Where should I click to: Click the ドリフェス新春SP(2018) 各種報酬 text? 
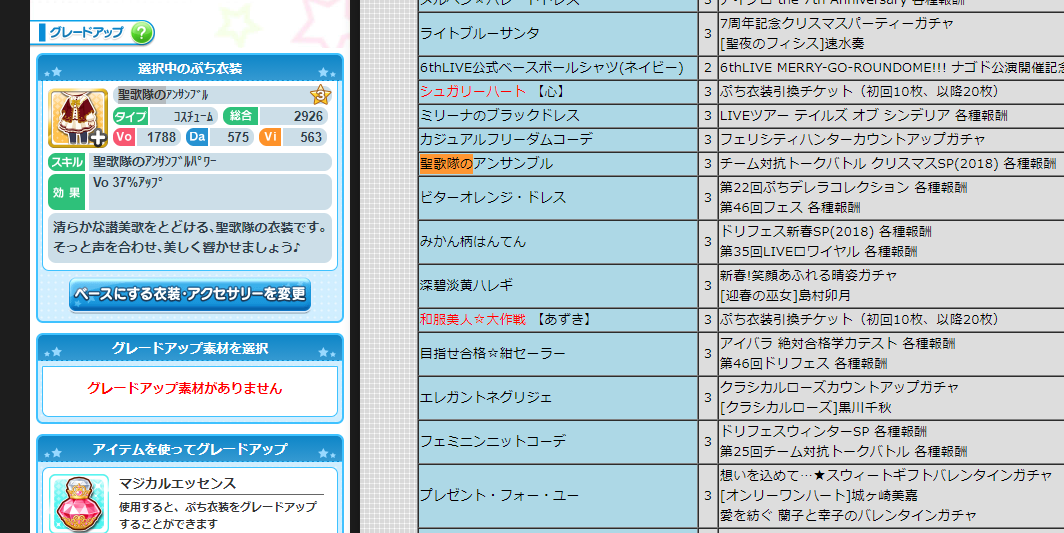[x=826, y=232]
